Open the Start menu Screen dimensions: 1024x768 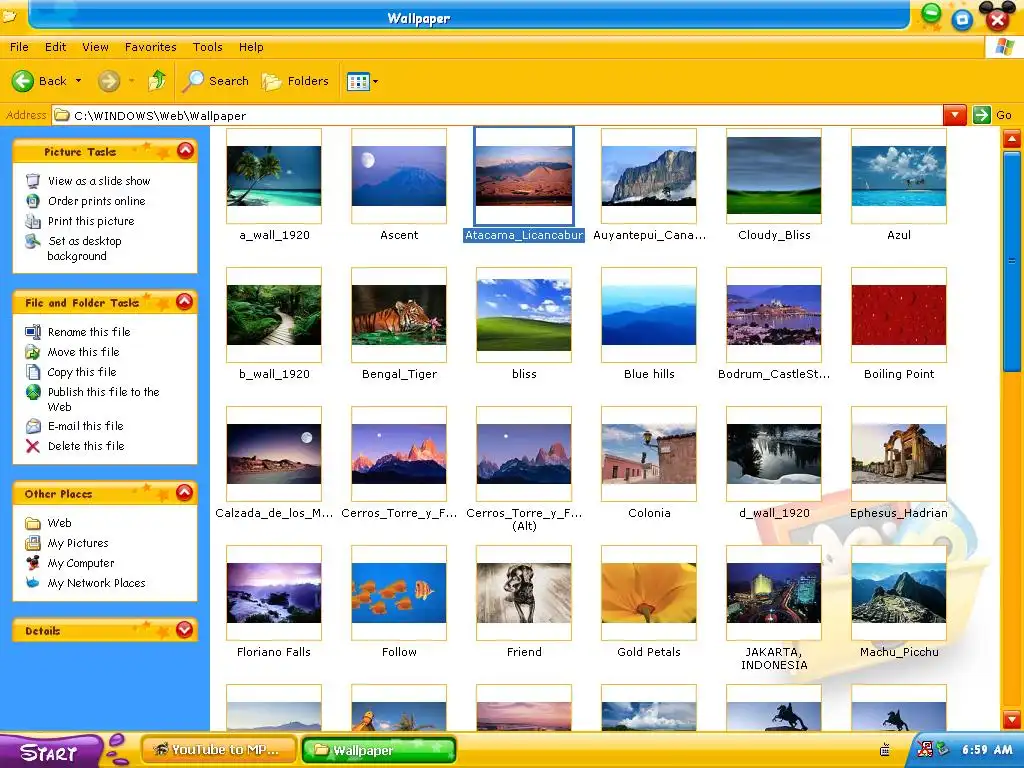click(50, 752)
